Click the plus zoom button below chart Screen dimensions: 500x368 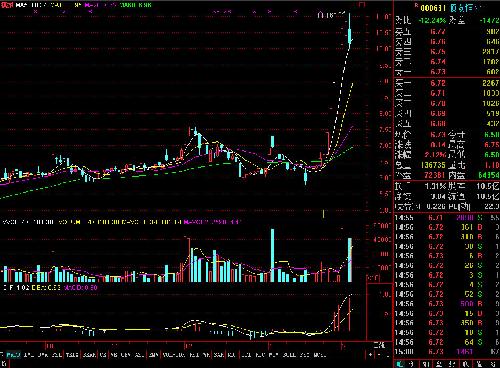(370, 355)
